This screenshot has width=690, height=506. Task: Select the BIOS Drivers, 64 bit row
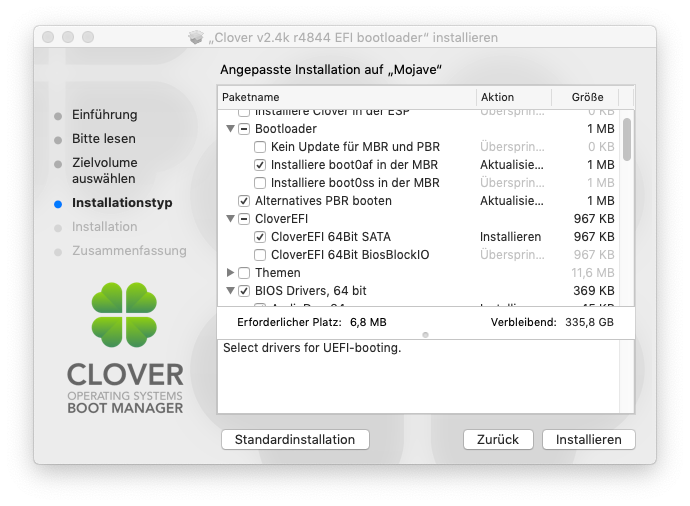pos(311,291)
